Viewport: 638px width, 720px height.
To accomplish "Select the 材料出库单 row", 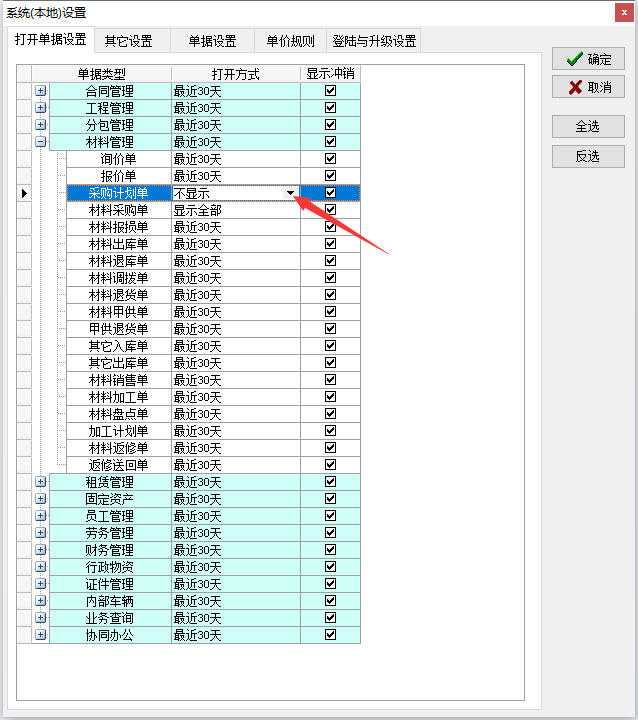I will pos(118,244).
